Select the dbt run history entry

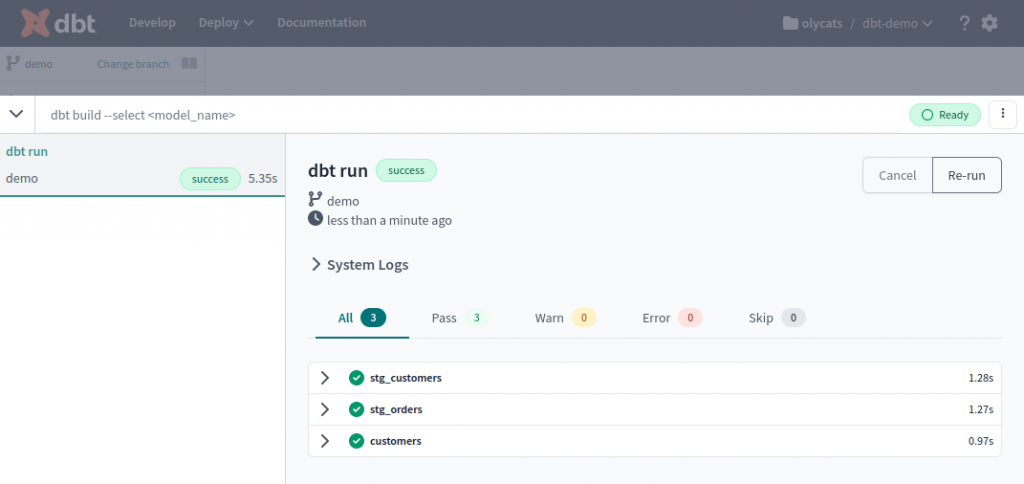pyautogui.click(x=142, y=165)
